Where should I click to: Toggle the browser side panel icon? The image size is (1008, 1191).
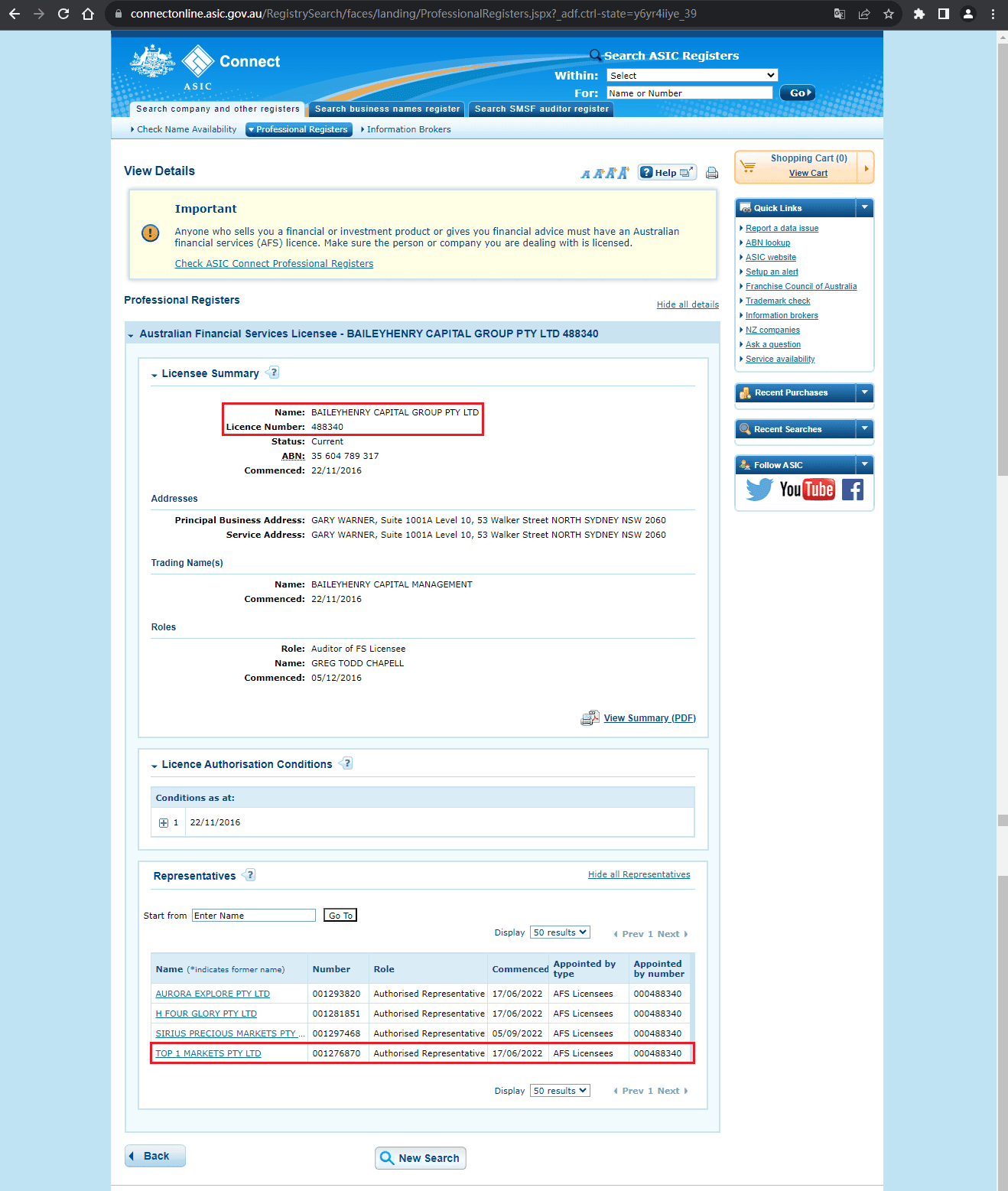click(x=944, y=14)
